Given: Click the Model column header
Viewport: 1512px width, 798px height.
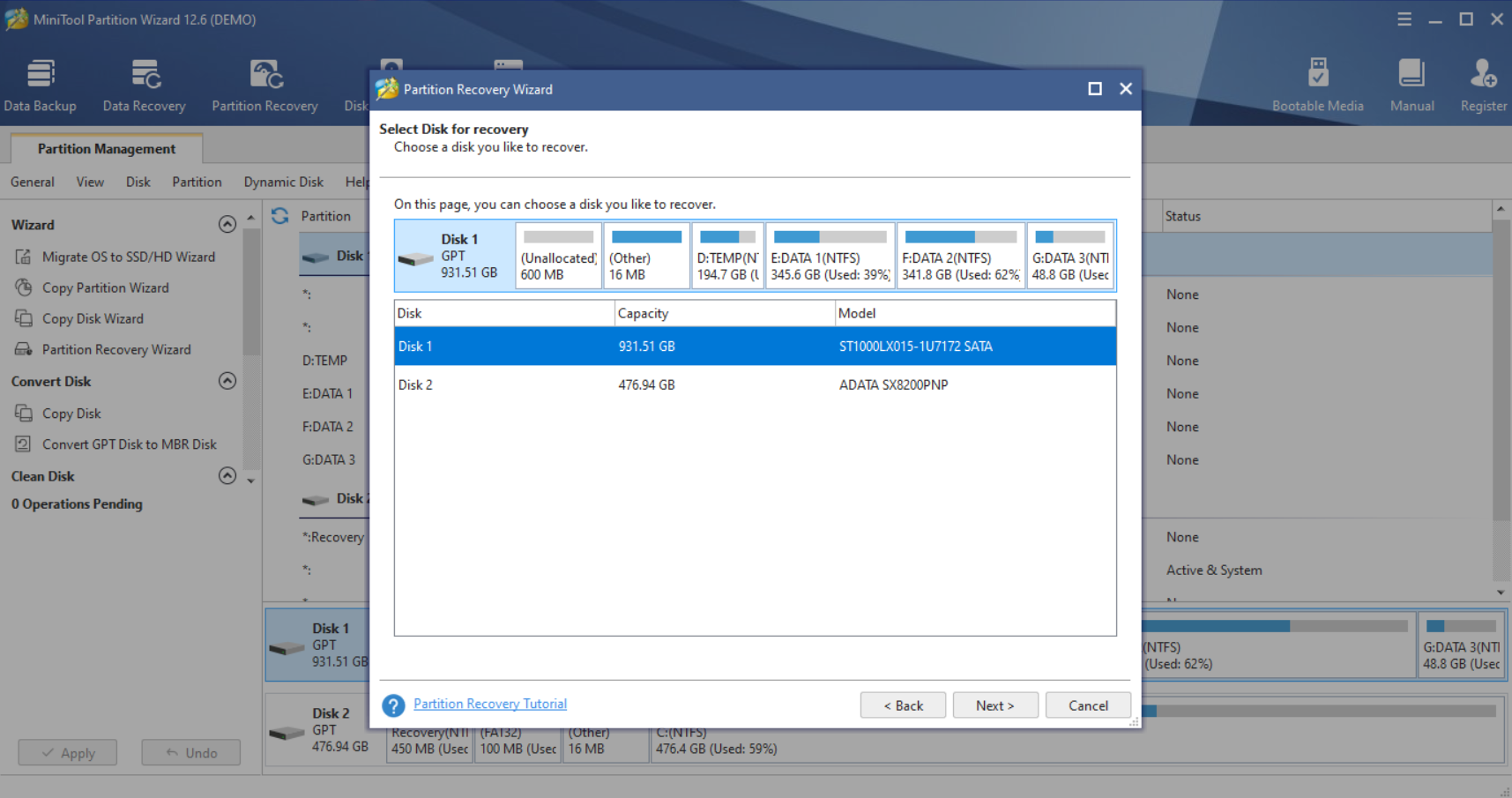Looking at the screenshot, I should 975,313.
